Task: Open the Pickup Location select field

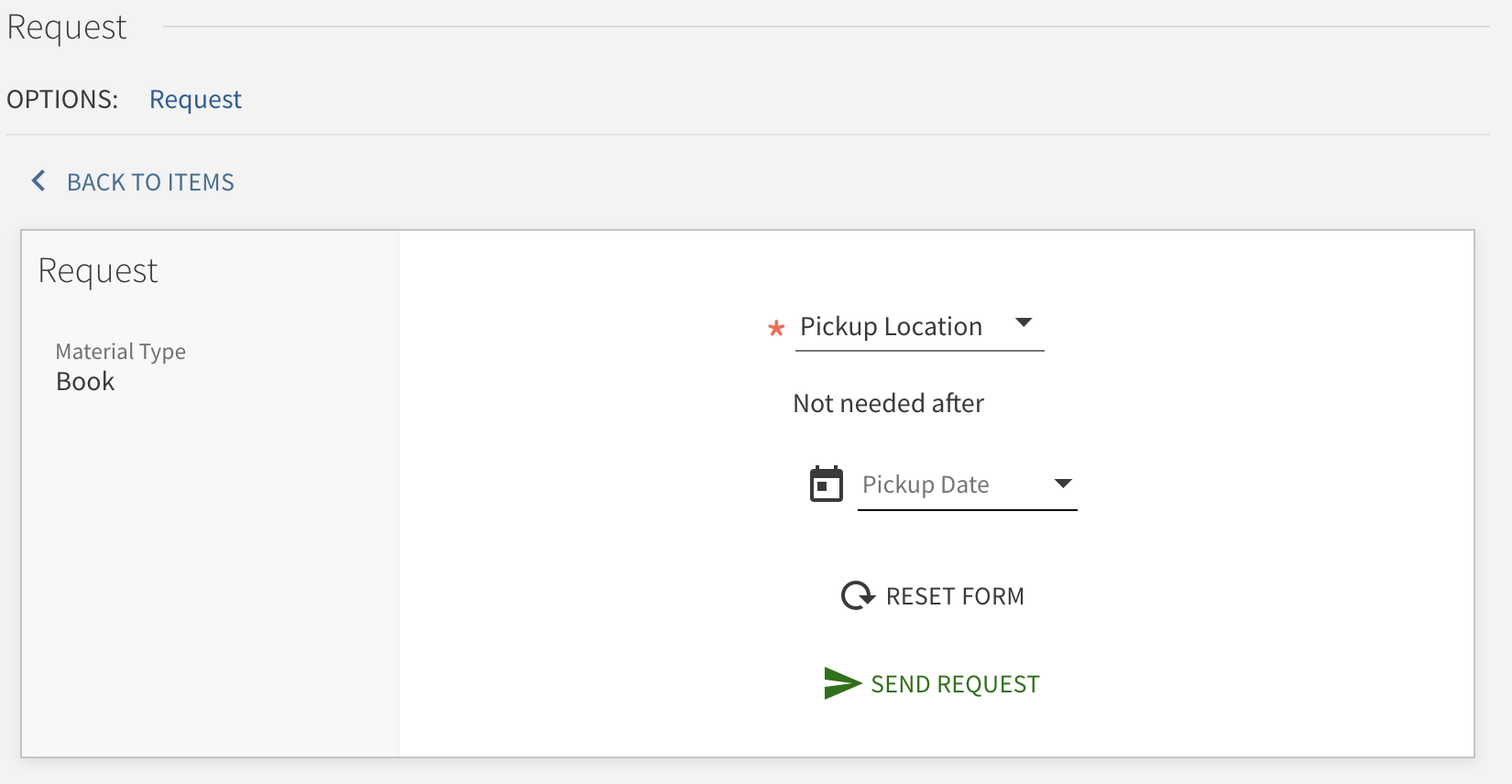Action: (920, 327)
